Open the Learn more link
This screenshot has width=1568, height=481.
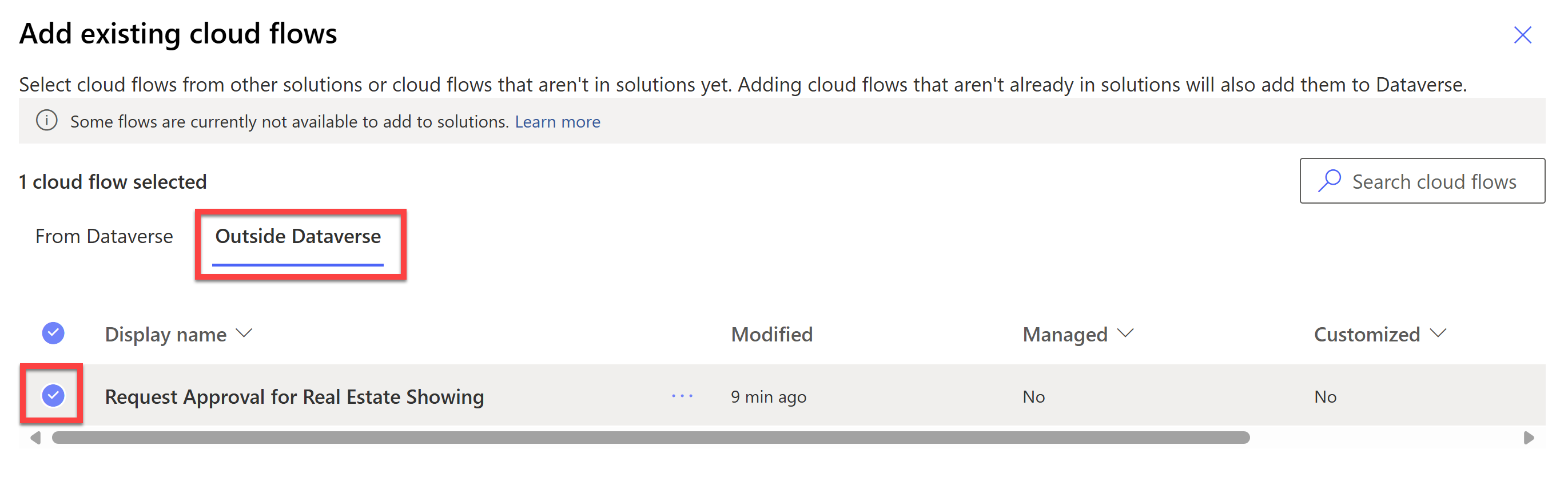(x=557, y=122)
